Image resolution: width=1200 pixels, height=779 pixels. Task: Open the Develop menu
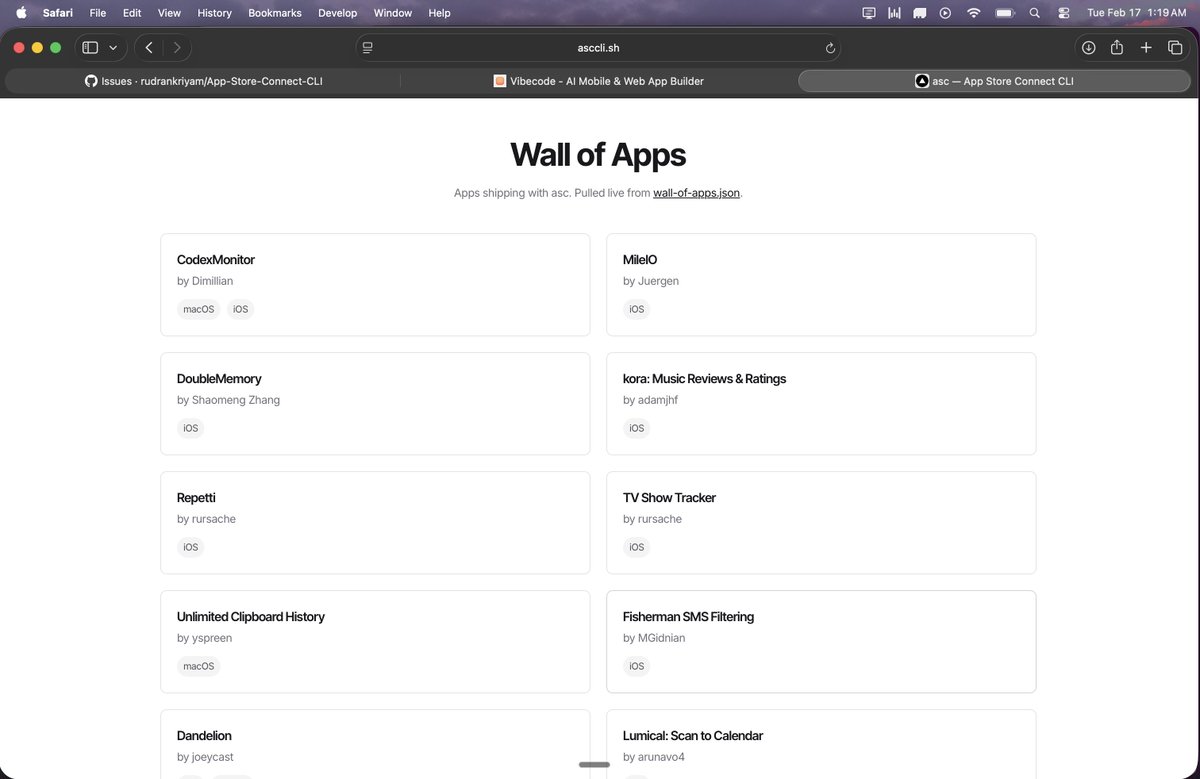coord(337,13)
